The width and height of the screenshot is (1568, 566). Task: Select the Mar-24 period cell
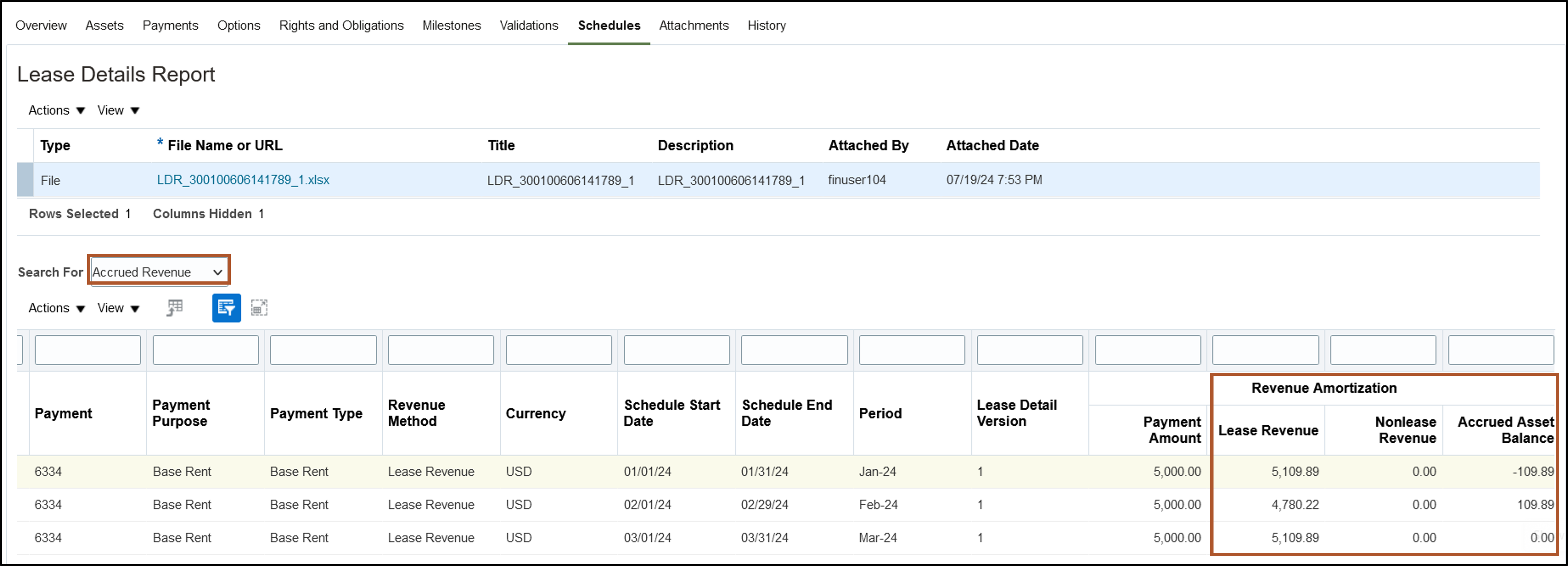point(878,538)
